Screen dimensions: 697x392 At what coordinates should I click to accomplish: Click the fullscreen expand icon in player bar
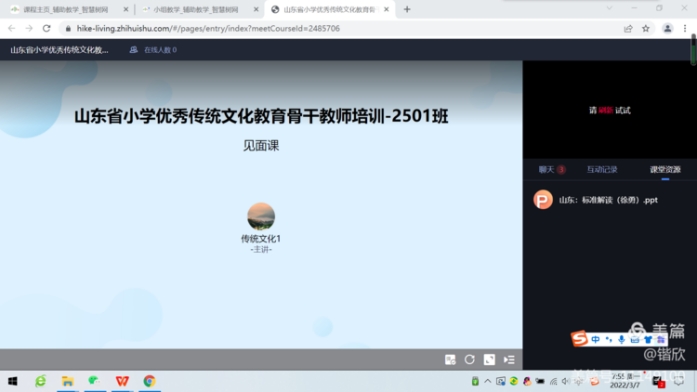(489, 360)
